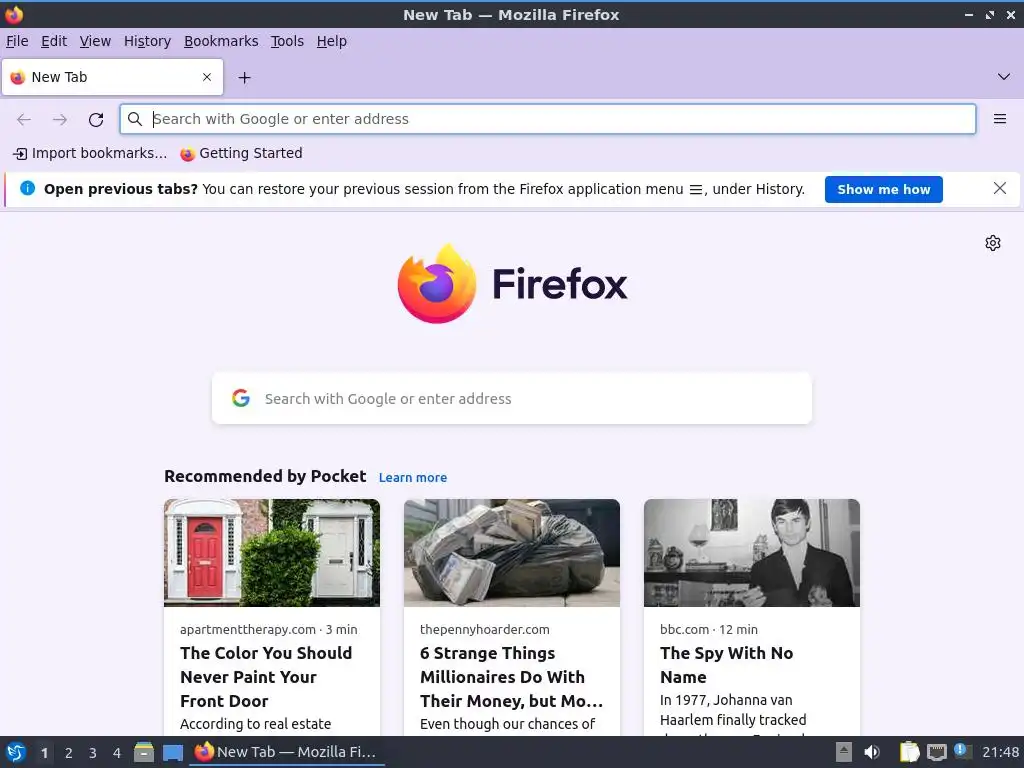
Task: Open the Edit menu
Action: 54,41
